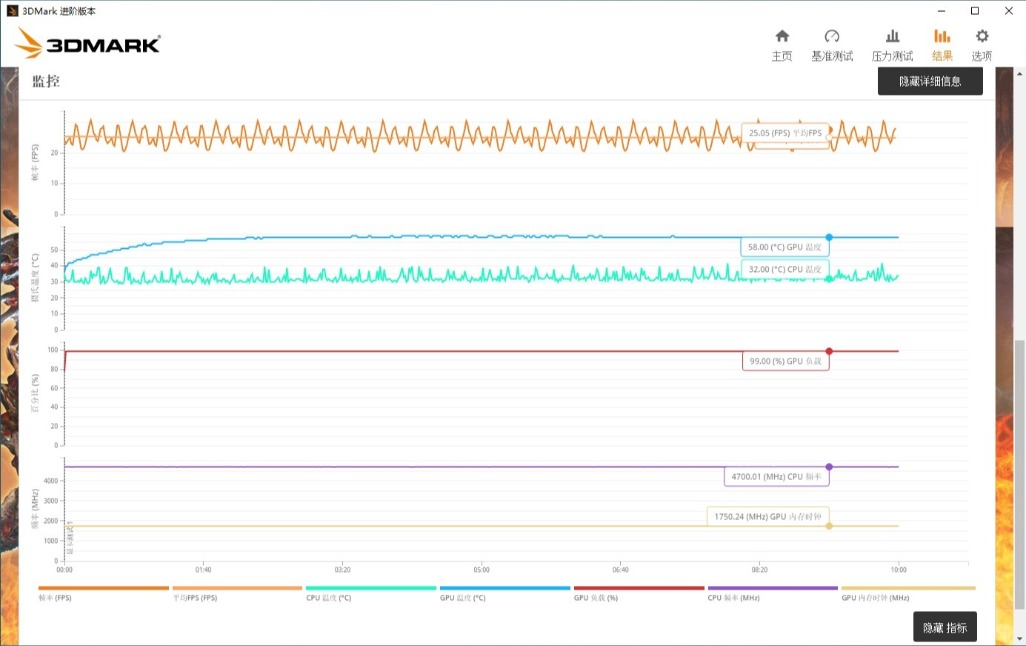Click the CPU 频率 purple legend swatch
1026x646 pixels.
773,588
